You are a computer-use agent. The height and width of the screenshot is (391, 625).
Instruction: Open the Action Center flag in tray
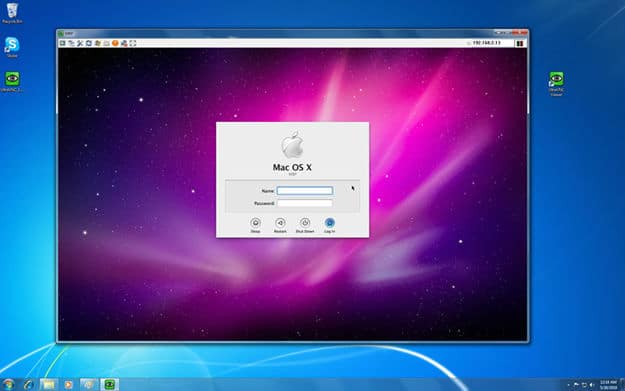pos(576,385)
